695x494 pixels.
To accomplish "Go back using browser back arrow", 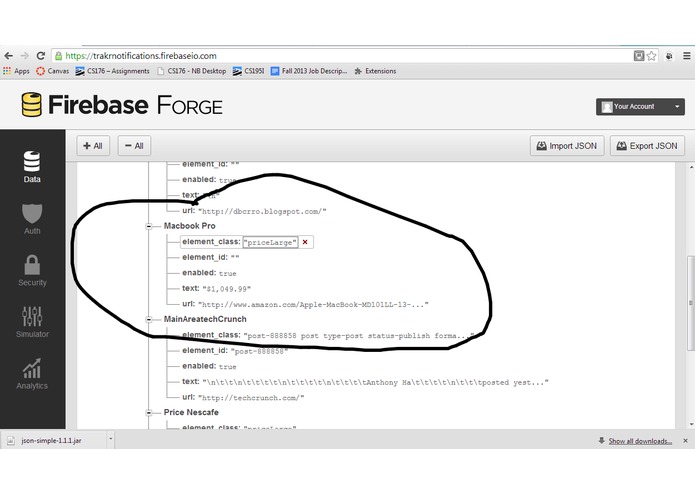I will (8, 56).
